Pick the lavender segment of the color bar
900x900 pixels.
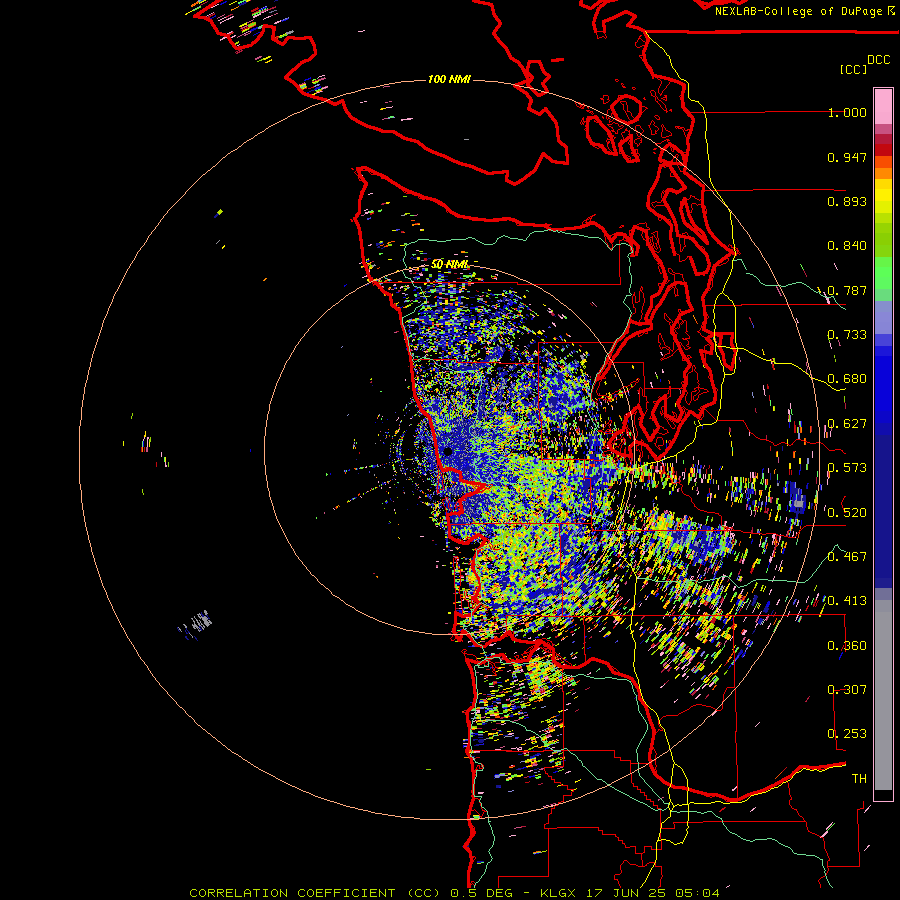pyautogui.click(x=883, y=317)
